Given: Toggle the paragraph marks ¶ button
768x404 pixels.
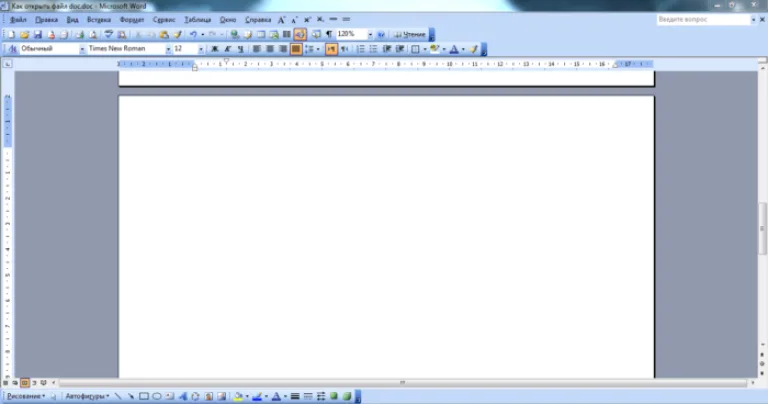Looking at the screenshot, I should pyautogui.click(x=329, y=34).
